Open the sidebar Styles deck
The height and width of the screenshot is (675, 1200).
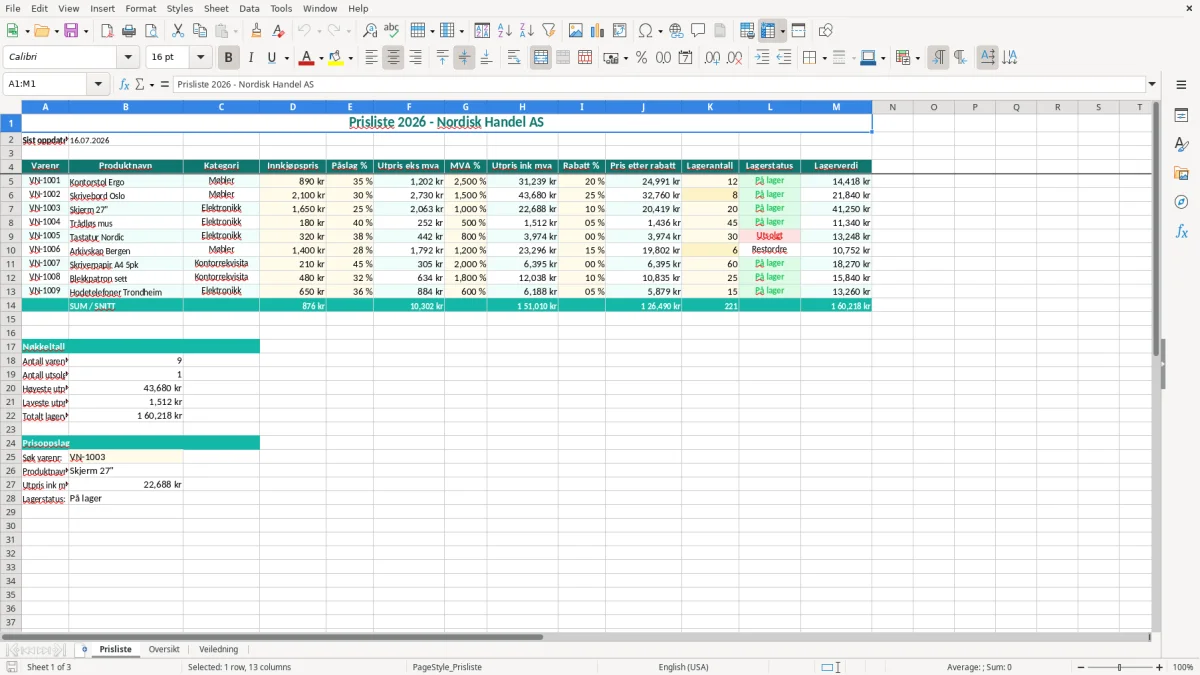pyautogui.click(x=1181, y=144)
